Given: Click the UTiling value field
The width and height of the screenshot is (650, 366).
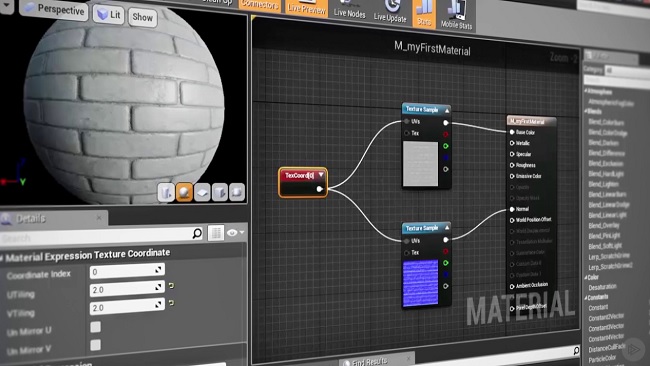Looking at the screenshot, I should point(127,289).
